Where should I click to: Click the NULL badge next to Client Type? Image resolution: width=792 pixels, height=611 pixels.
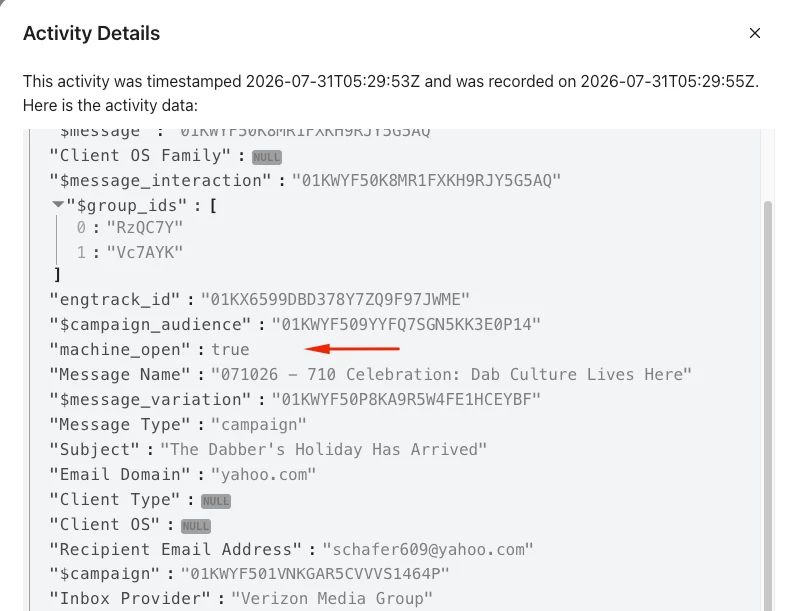click(x=216, y=501)
